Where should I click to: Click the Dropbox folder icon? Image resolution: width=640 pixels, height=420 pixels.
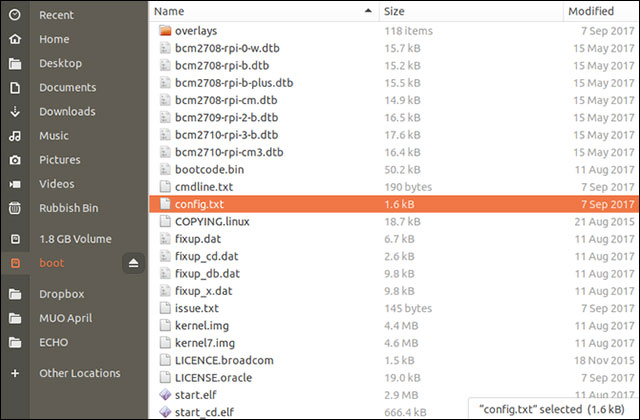point(15,294)
